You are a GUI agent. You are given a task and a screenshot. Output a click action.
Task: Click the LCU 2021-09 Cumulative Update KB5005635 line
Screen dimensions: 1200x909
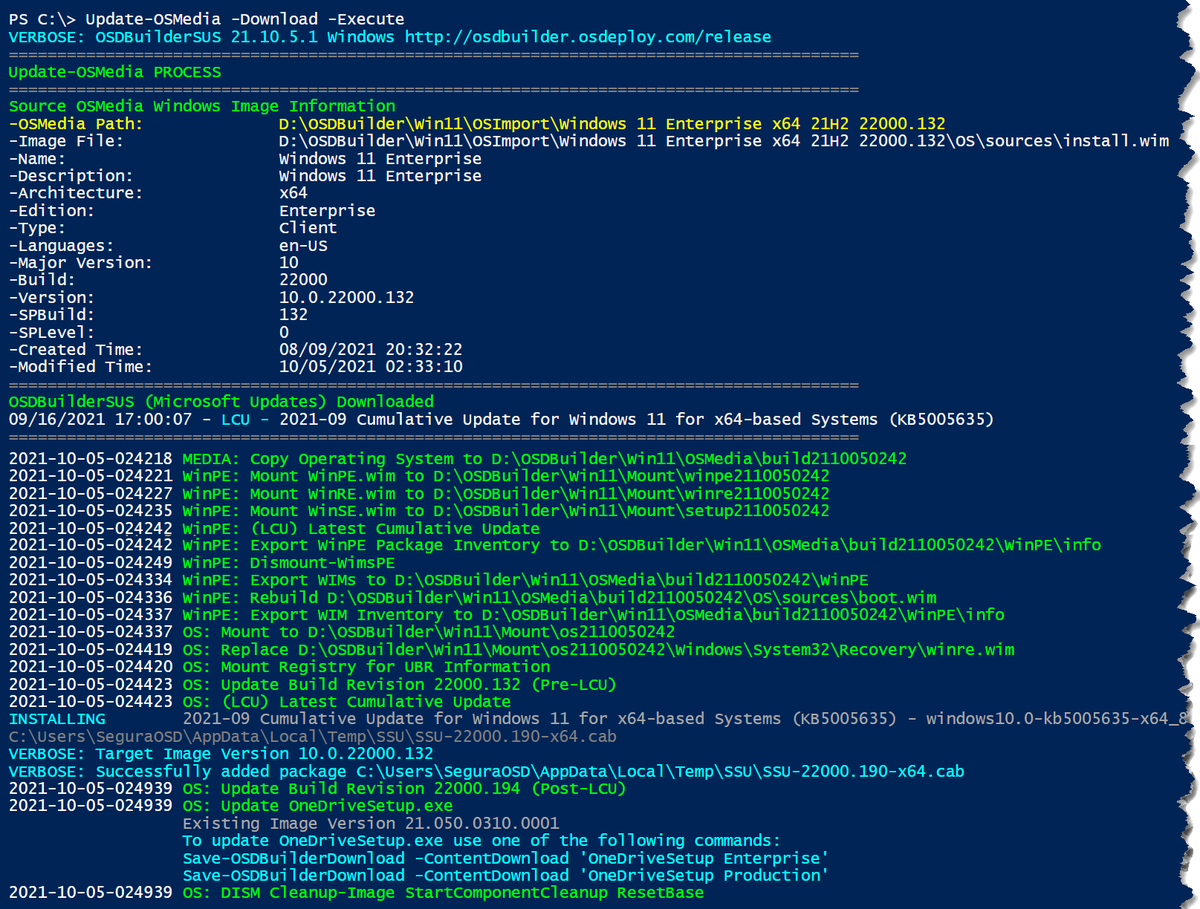pyautogui.click(x=501, y=419)
